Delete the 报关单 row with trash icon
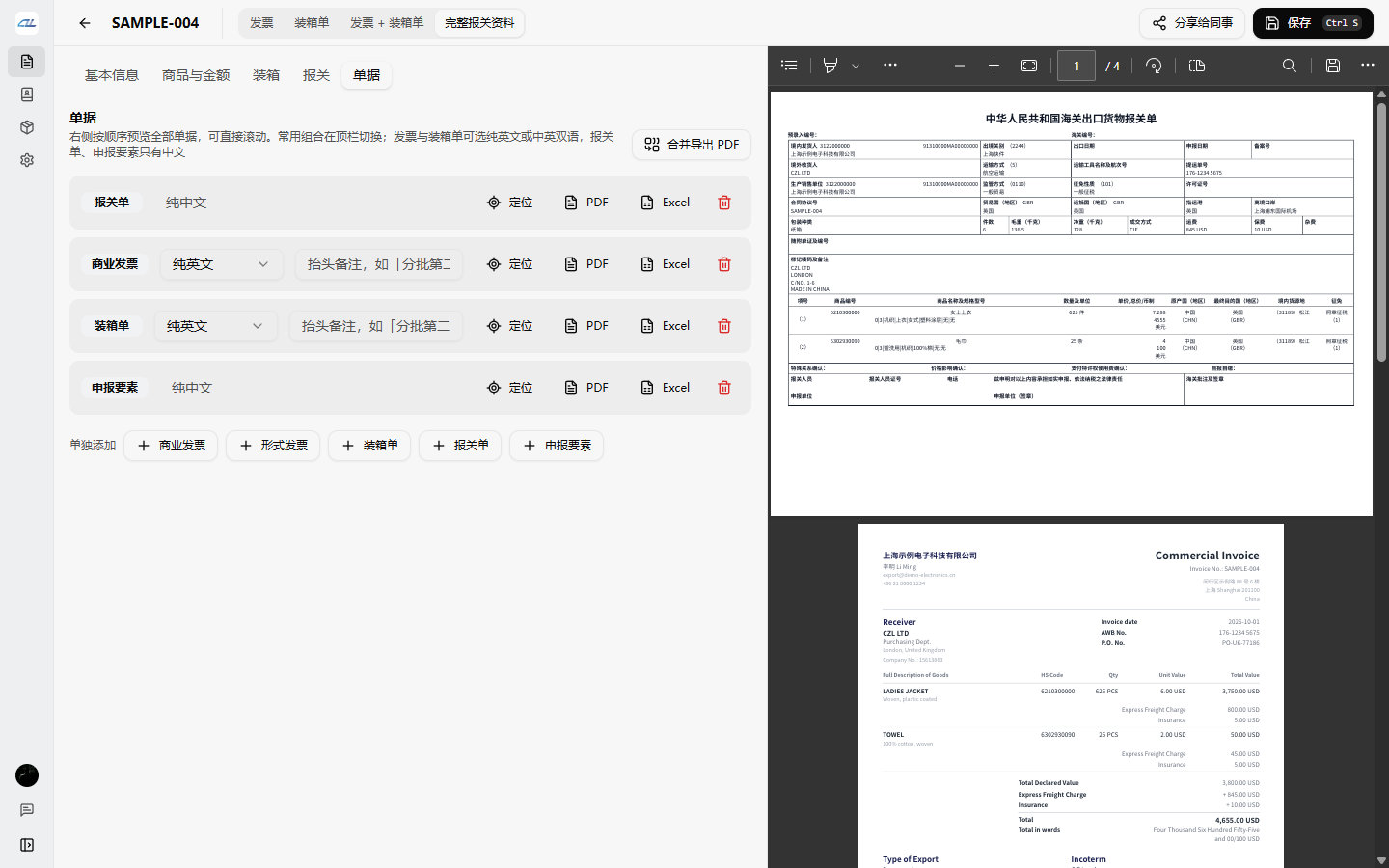The width and height of the screenshot is (1389, 868). click(724, 203)
